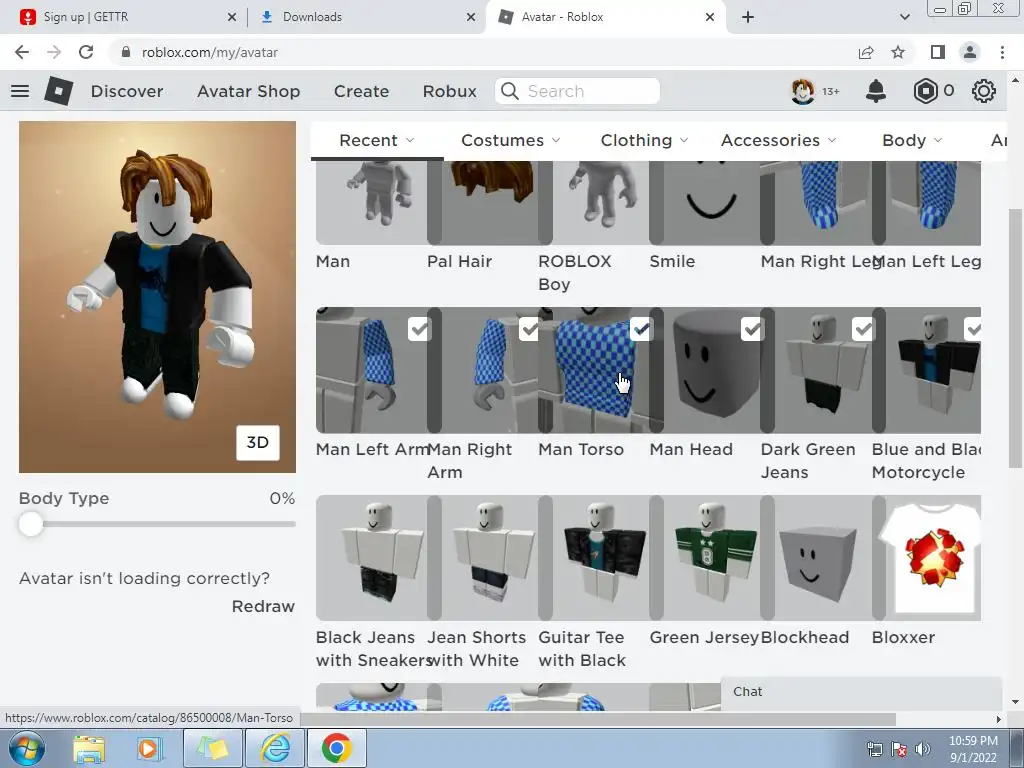Image resolution: width=1024 pixels, height=768 pixels.
Task: Click the Body Type slider handle
Action: (x=30, y=524)
